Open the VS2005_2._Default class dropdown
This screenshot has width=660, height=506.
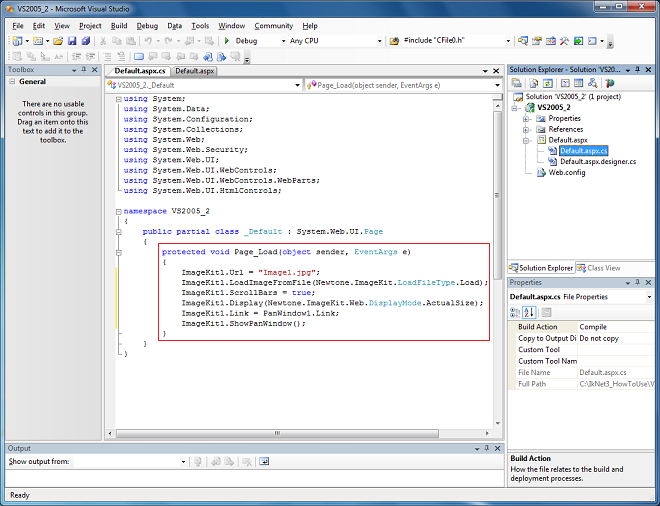(x=297, y=85)
